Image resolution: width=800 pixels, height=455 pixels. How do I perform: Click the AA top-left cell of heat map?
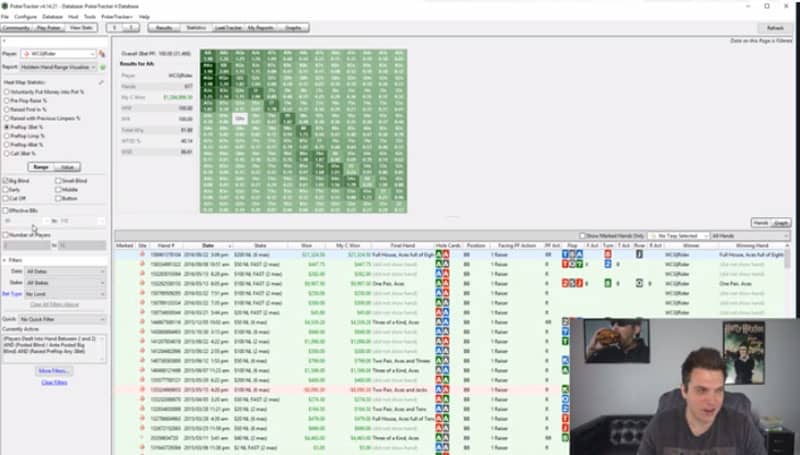click(208, 55)
